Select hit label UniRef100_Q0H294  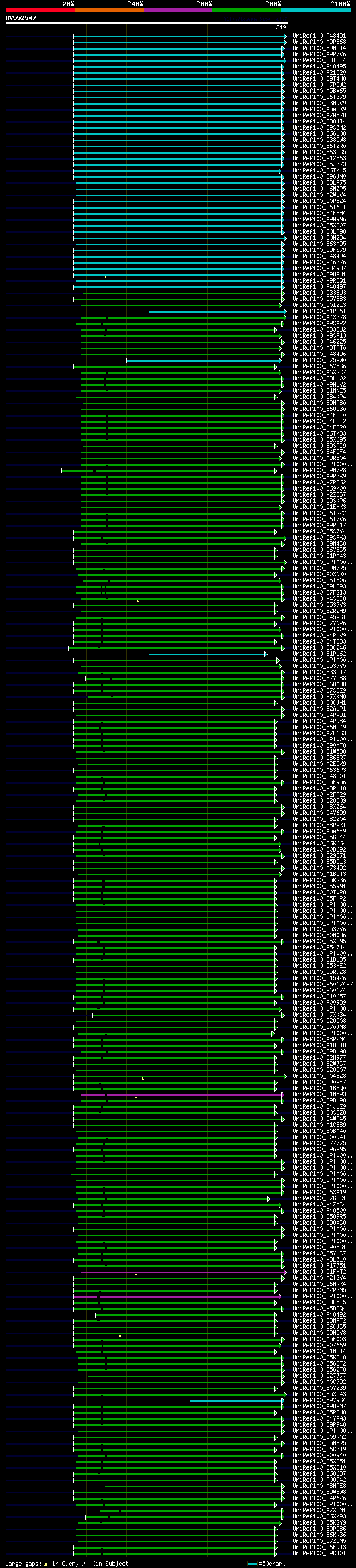click(x=319, y=238)
